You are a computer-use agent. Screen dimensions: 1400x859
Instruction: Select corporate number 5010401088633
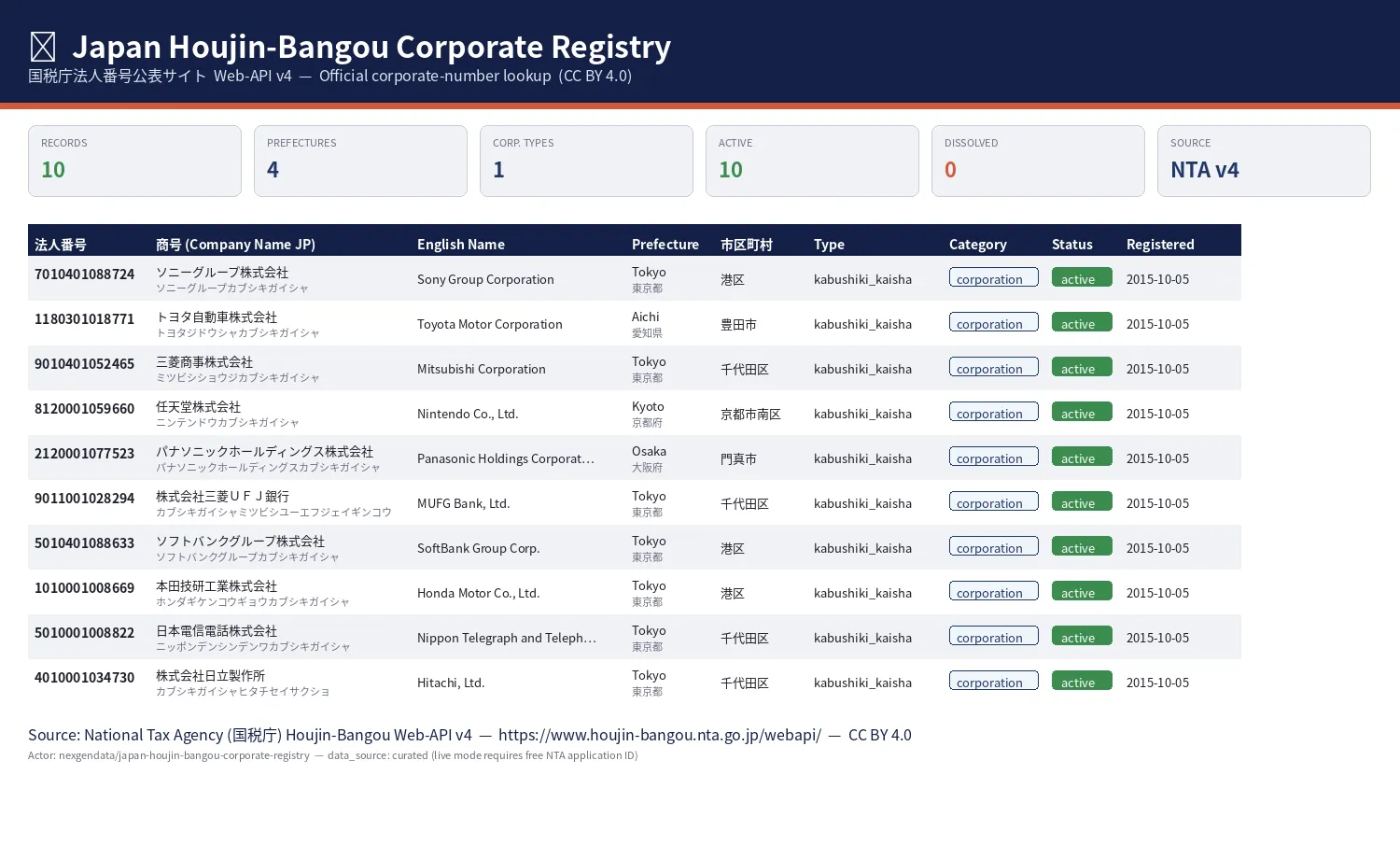pyautogui.click(x=85, y=543)
